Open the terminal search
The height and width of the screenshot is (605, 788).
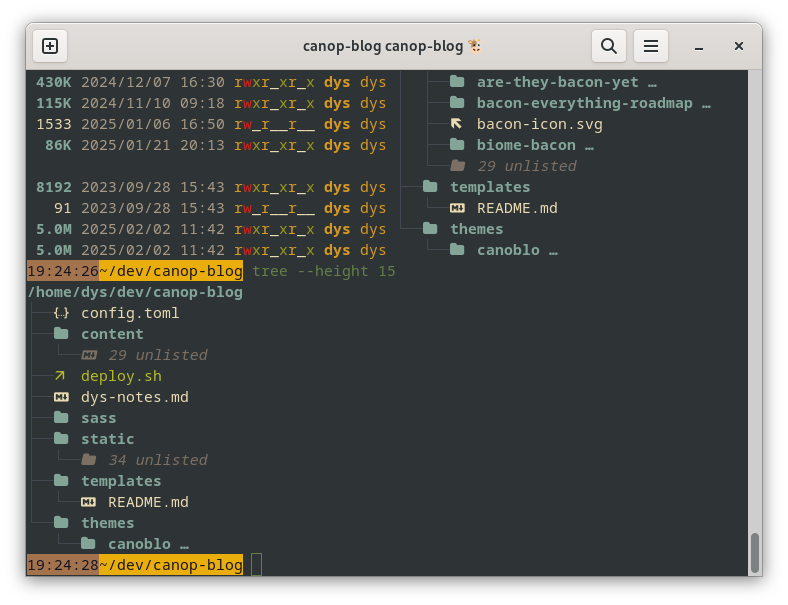[609, 46]
